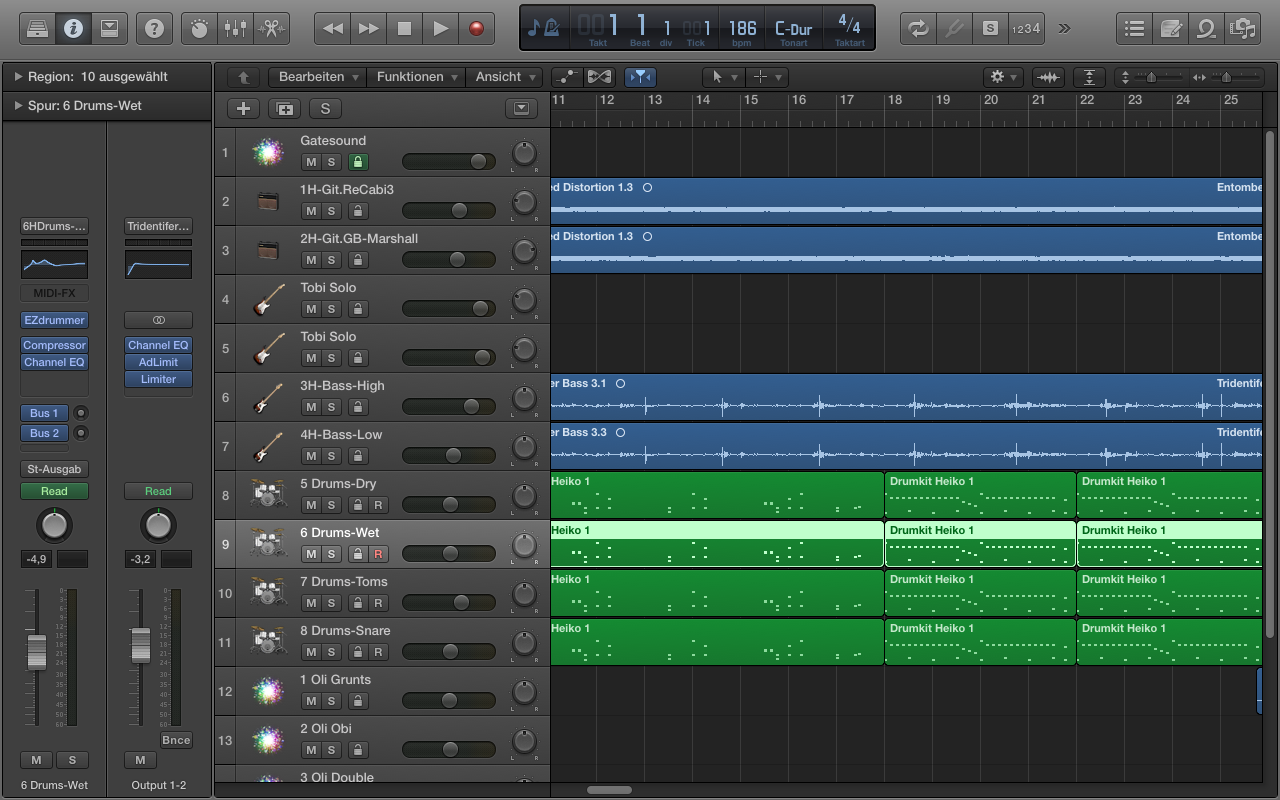Click the red Record button

point(476,28)
